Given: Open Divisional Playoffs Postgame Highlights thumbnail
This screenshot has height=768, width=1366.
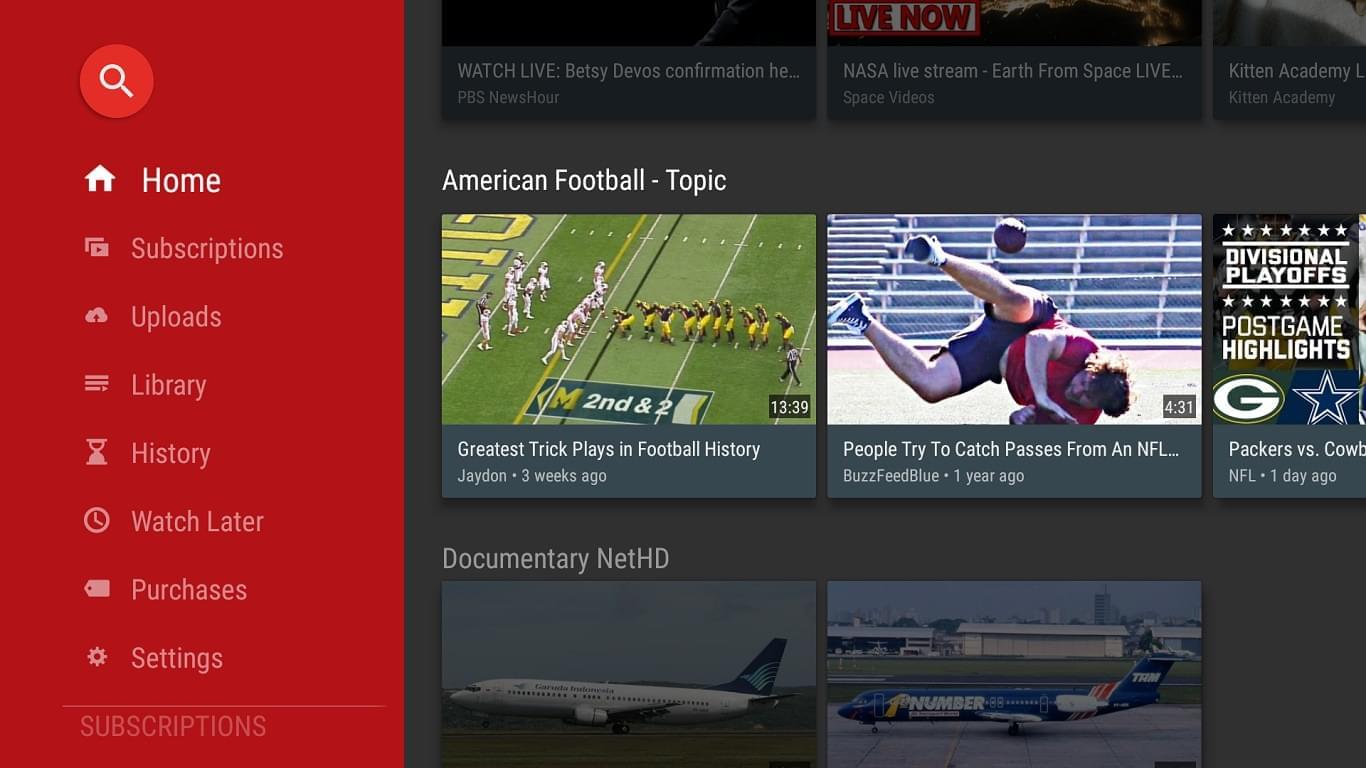Looking at the screenshot, I should [x=1289, y=320].
